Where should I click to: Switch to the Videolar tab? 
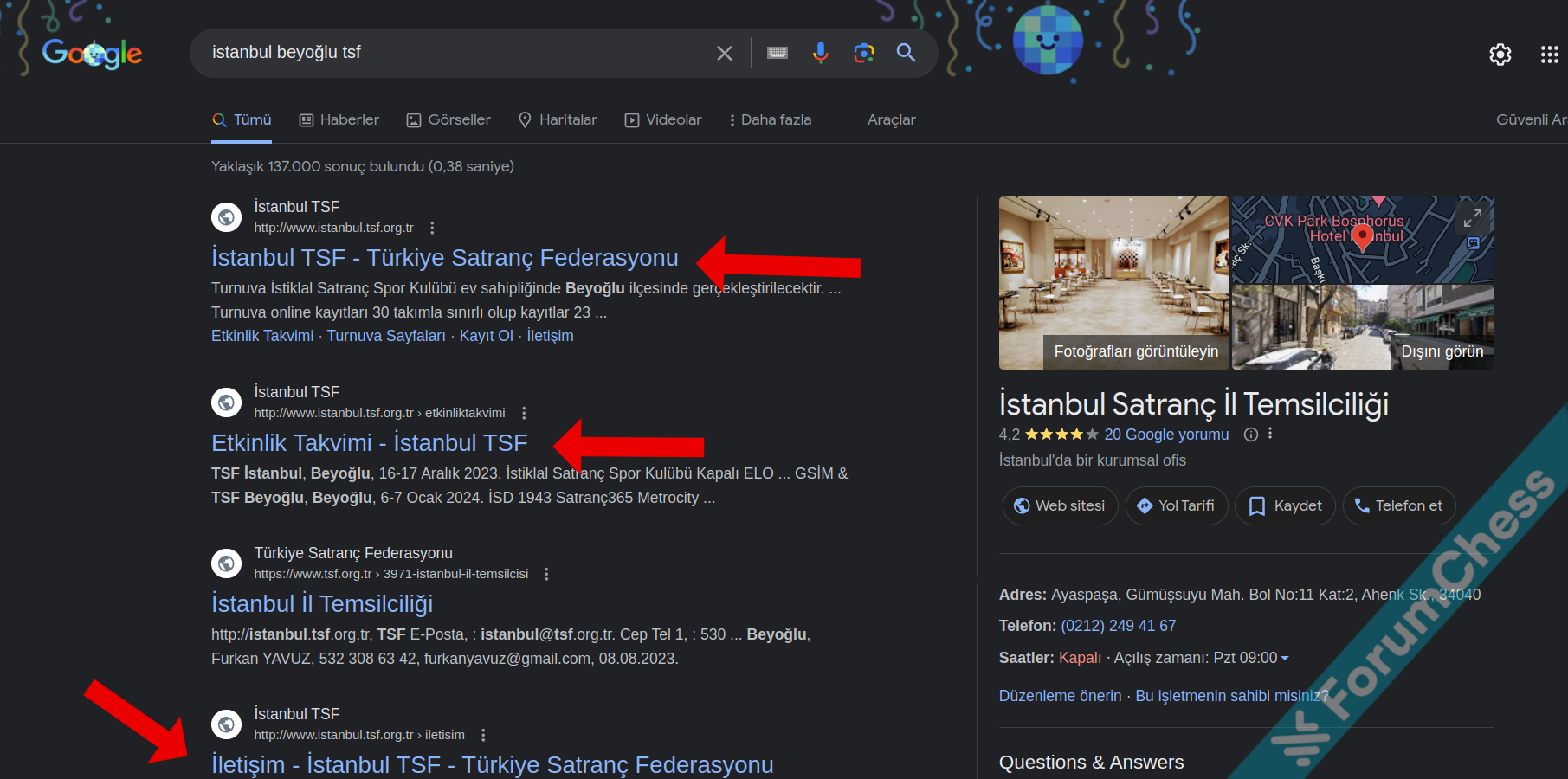663,119
